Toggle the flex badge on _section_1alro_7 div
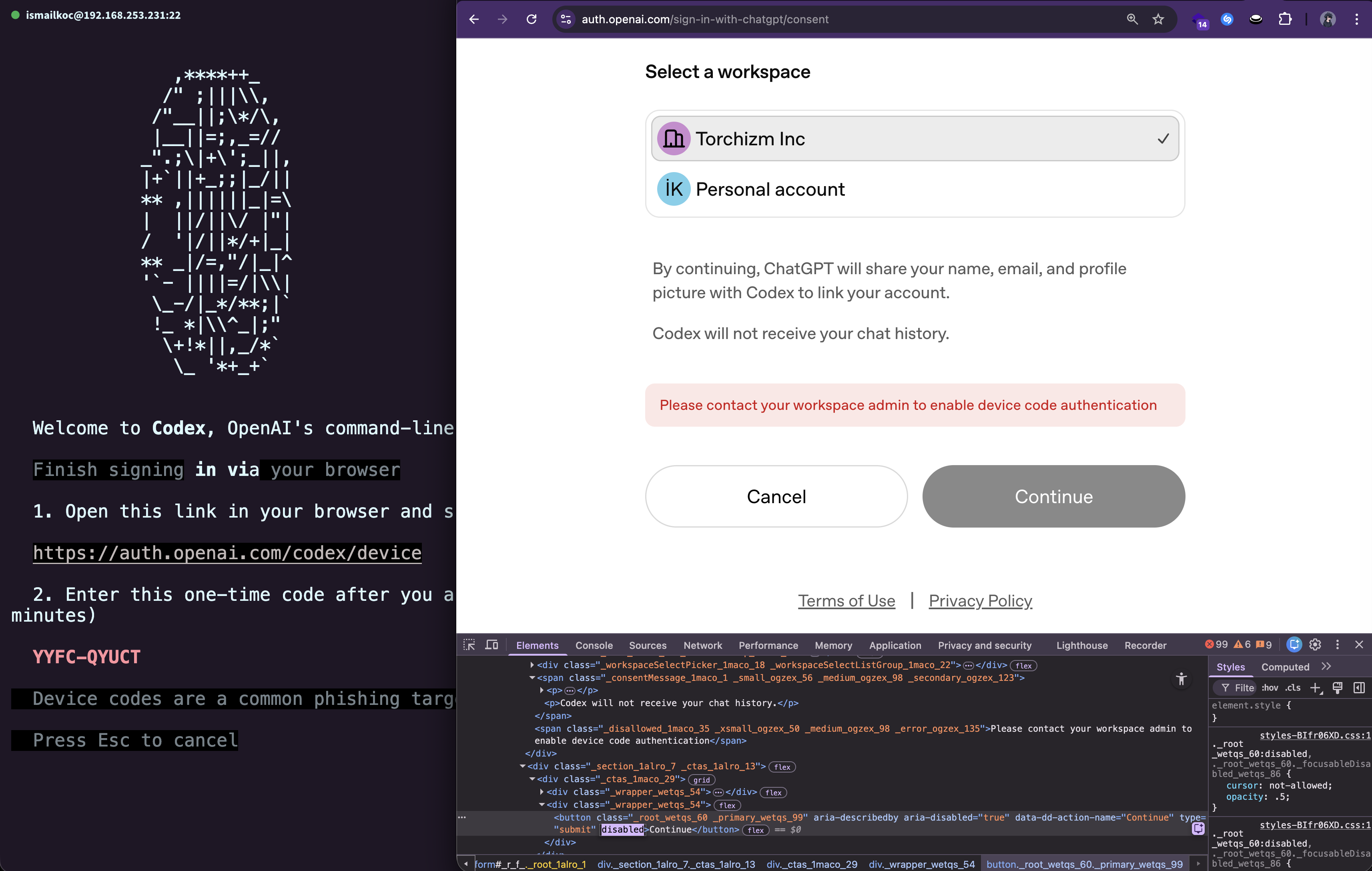 pos(782,767)
